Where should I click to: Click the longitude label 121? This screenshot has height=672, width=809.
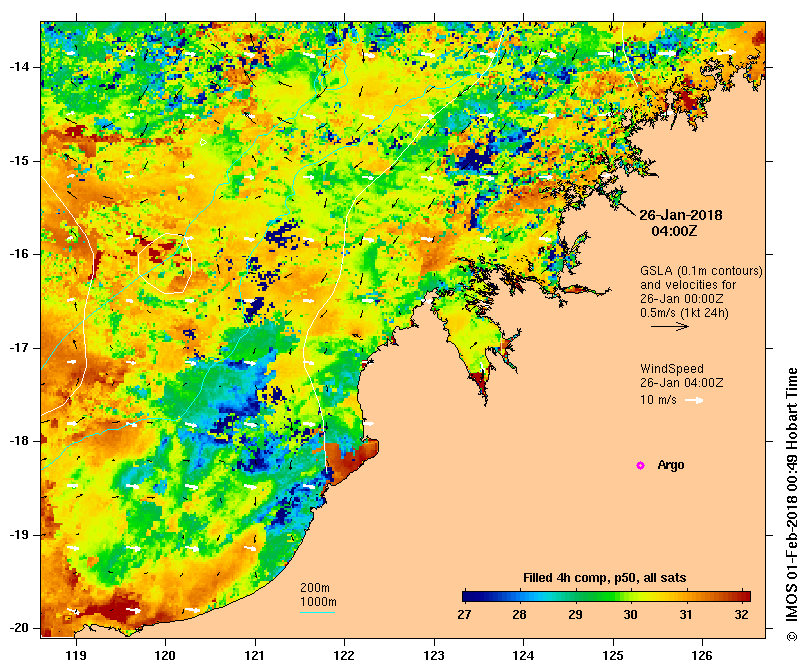tap(255, 655)
